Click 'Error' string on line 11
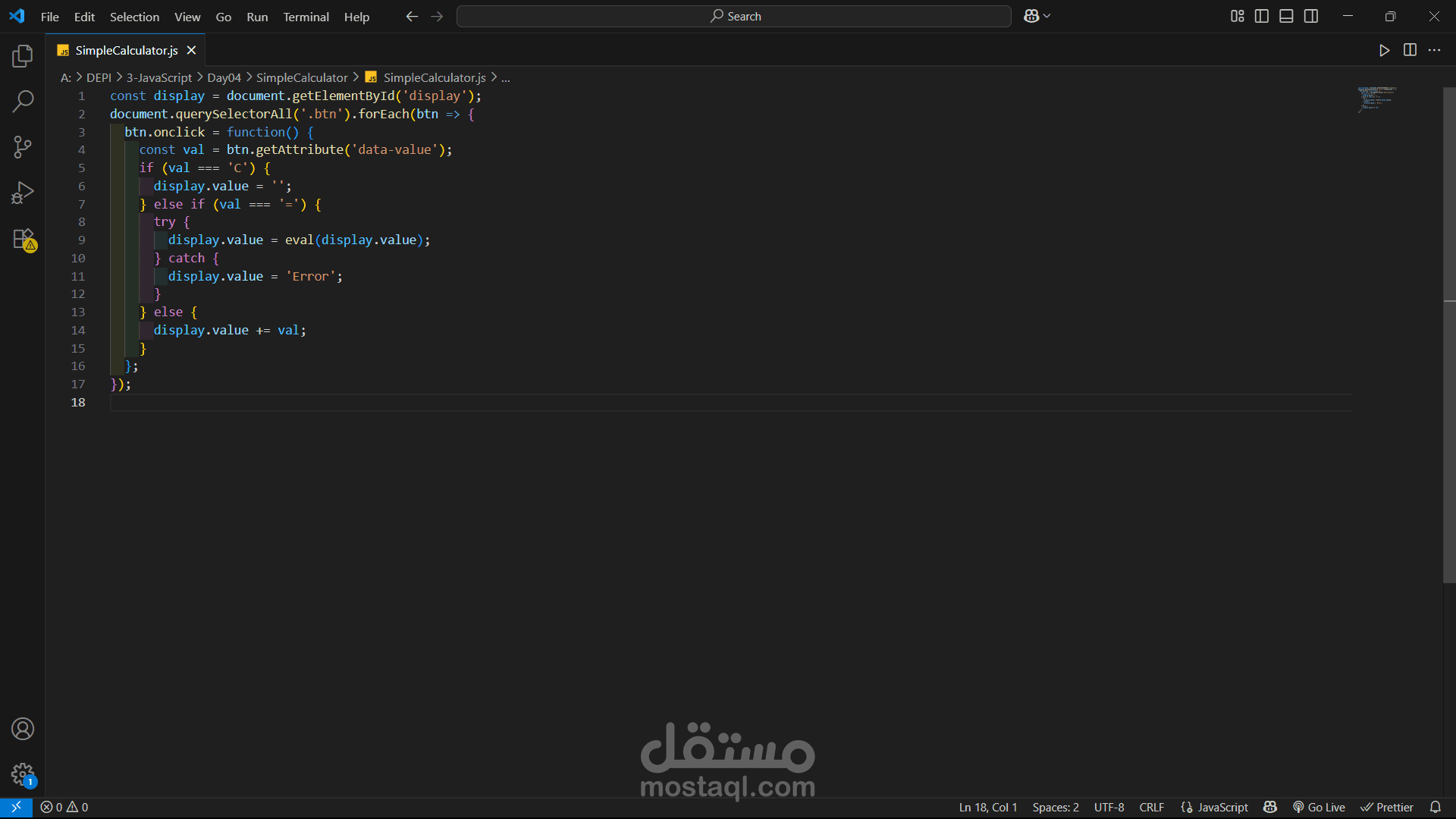The width and height of the screenshot is (1456, 819). [x=310, y=277]
